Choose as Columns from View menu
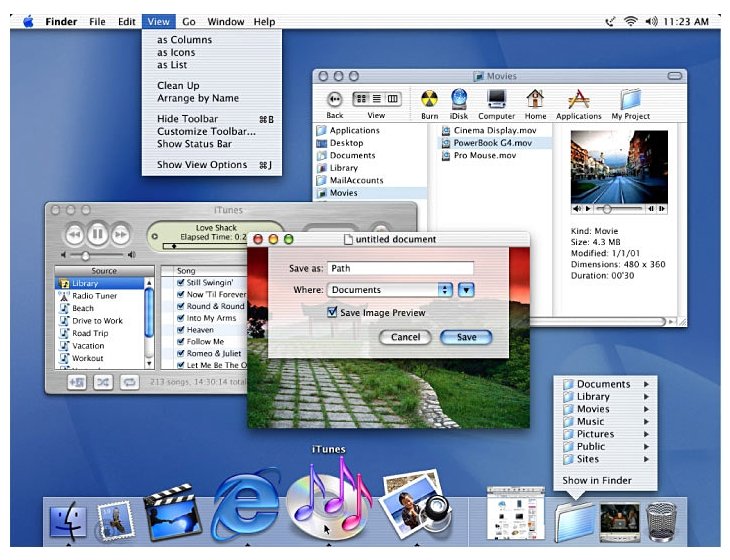The image size is (730, 560). click(212, 40)
